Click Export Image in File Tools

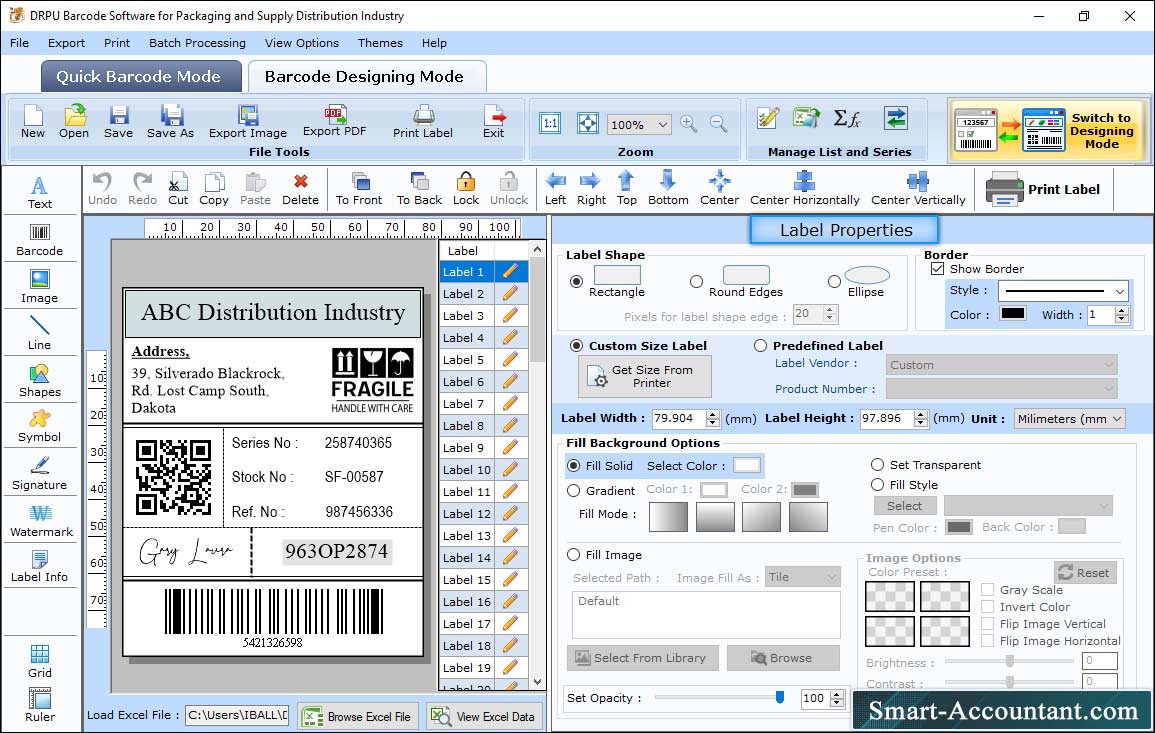click(x=248, y=122)
